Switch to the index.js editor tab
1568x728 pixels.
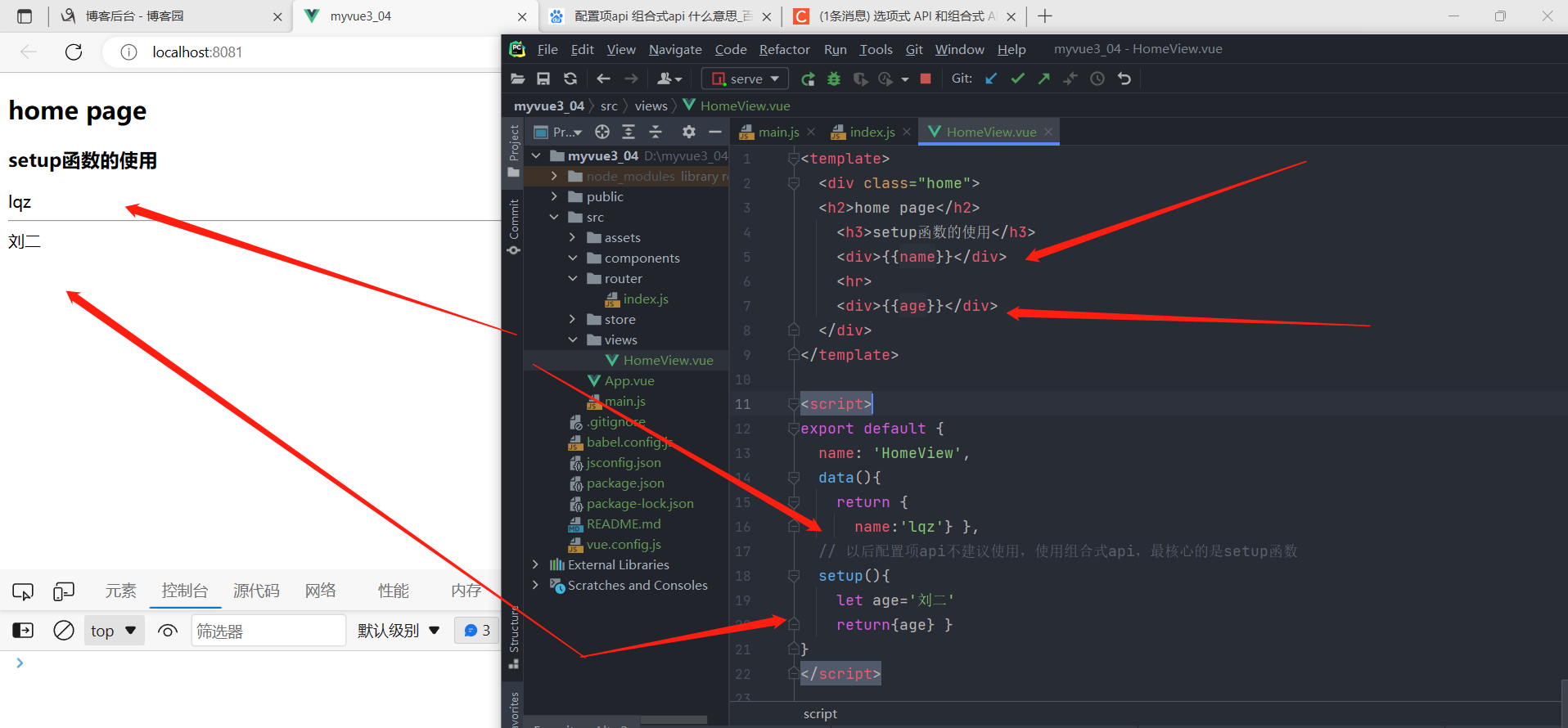click(872, 132)
